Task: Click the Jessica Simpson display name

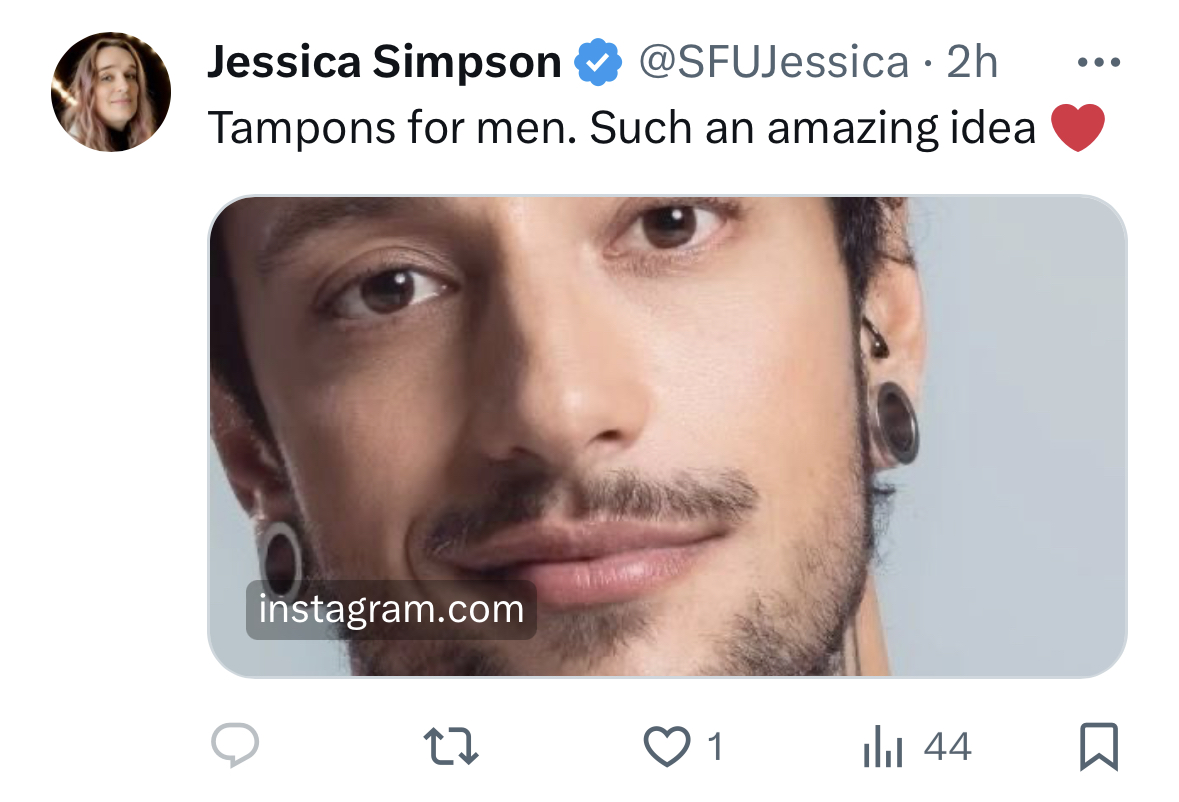Action: pyautogui.click(x=384, y=62)
